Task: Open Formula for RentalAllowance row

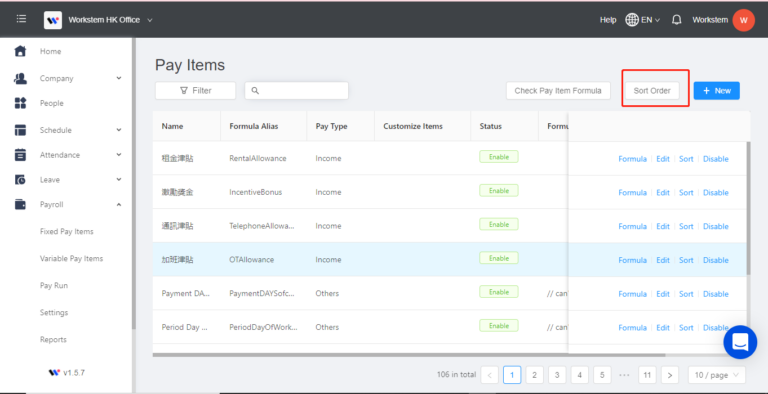Action: [632, 159]
